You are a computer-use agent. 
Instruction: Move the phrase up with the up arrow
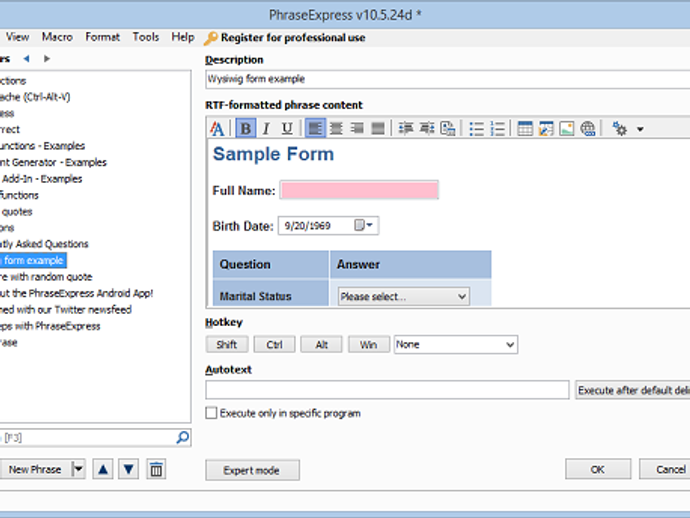(x=103, y=470)
